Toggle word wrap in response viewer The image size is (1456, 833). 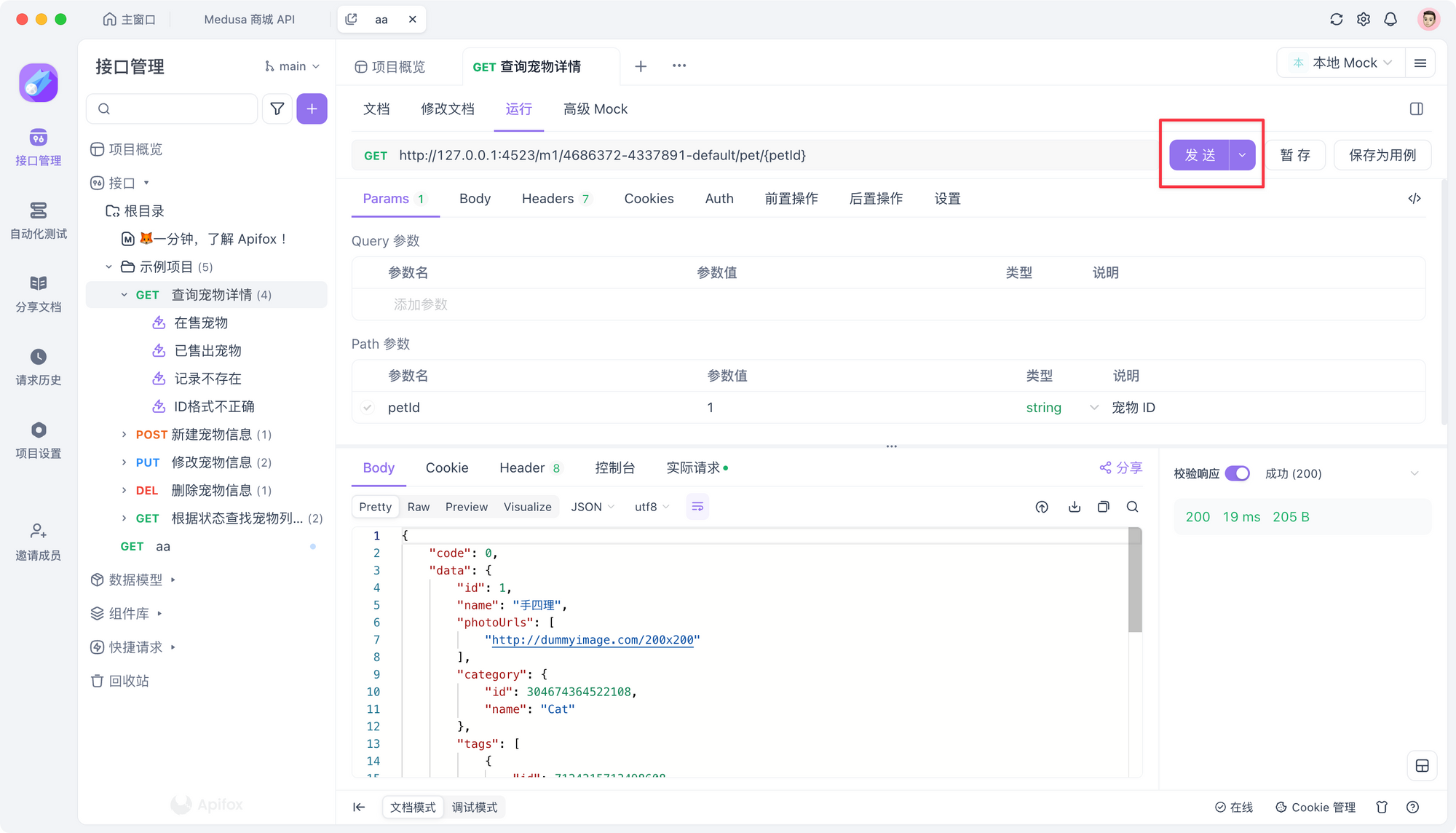697,507
